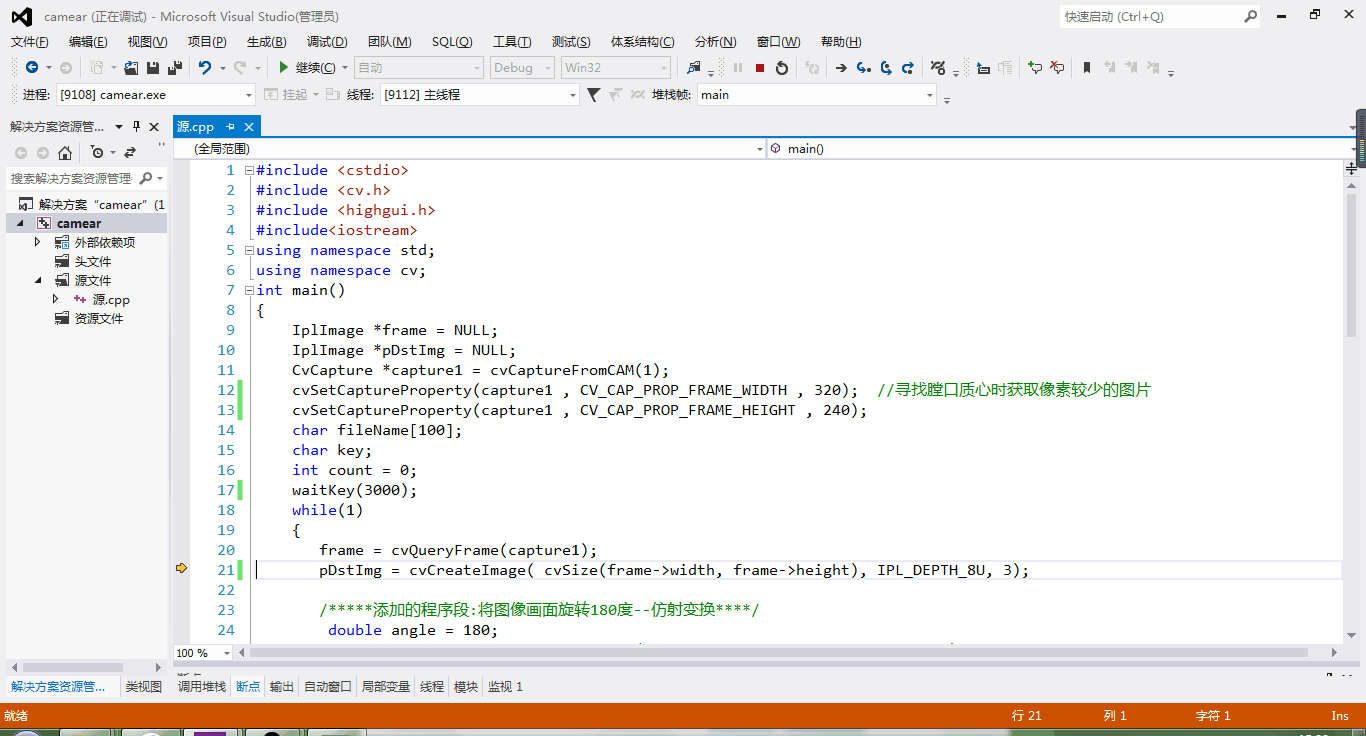
Task: Open the Solution Explorer window options arrow
Action: tap(119, 127)
